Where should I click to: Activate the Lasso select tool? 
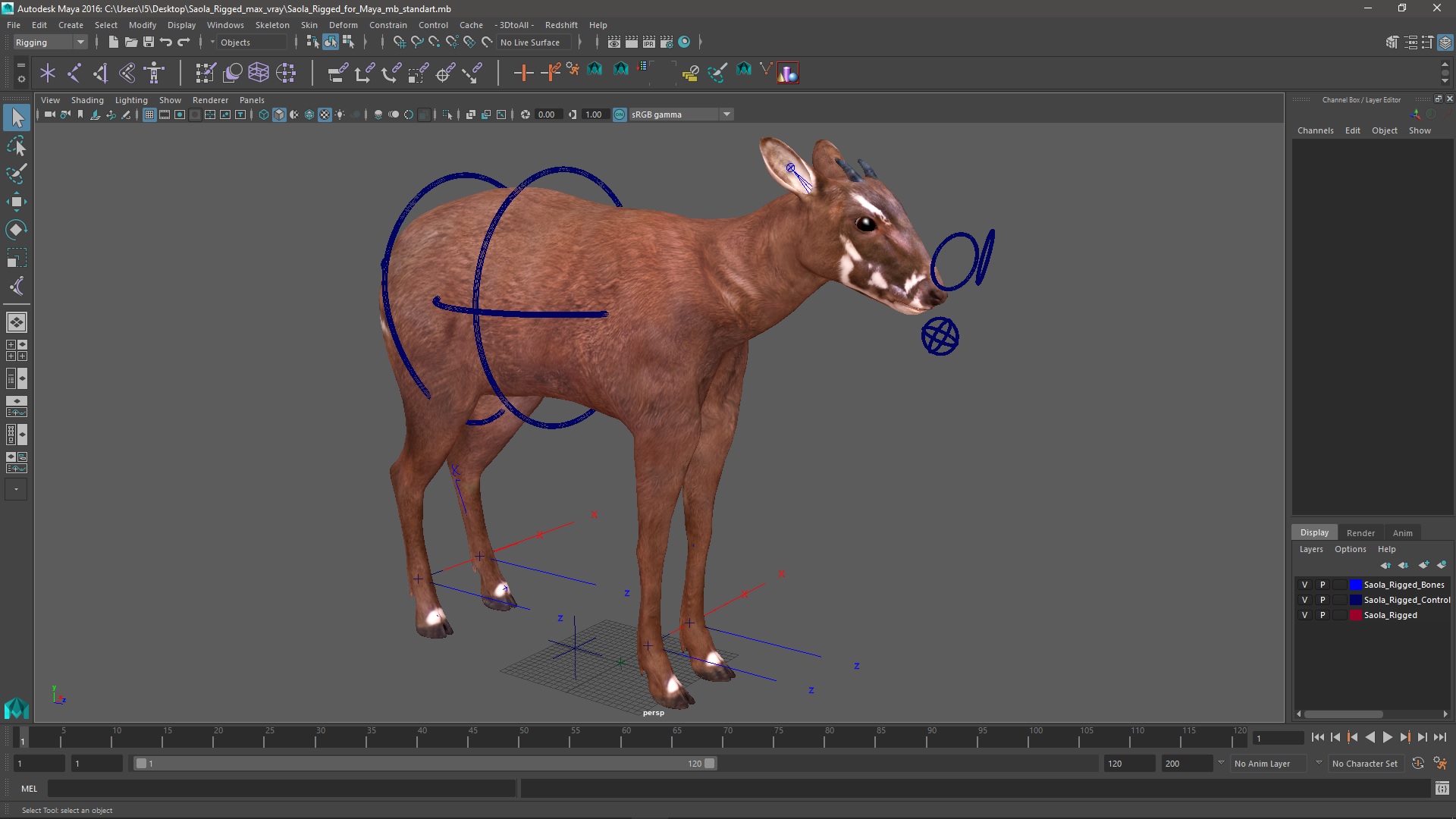click(17, 146)
